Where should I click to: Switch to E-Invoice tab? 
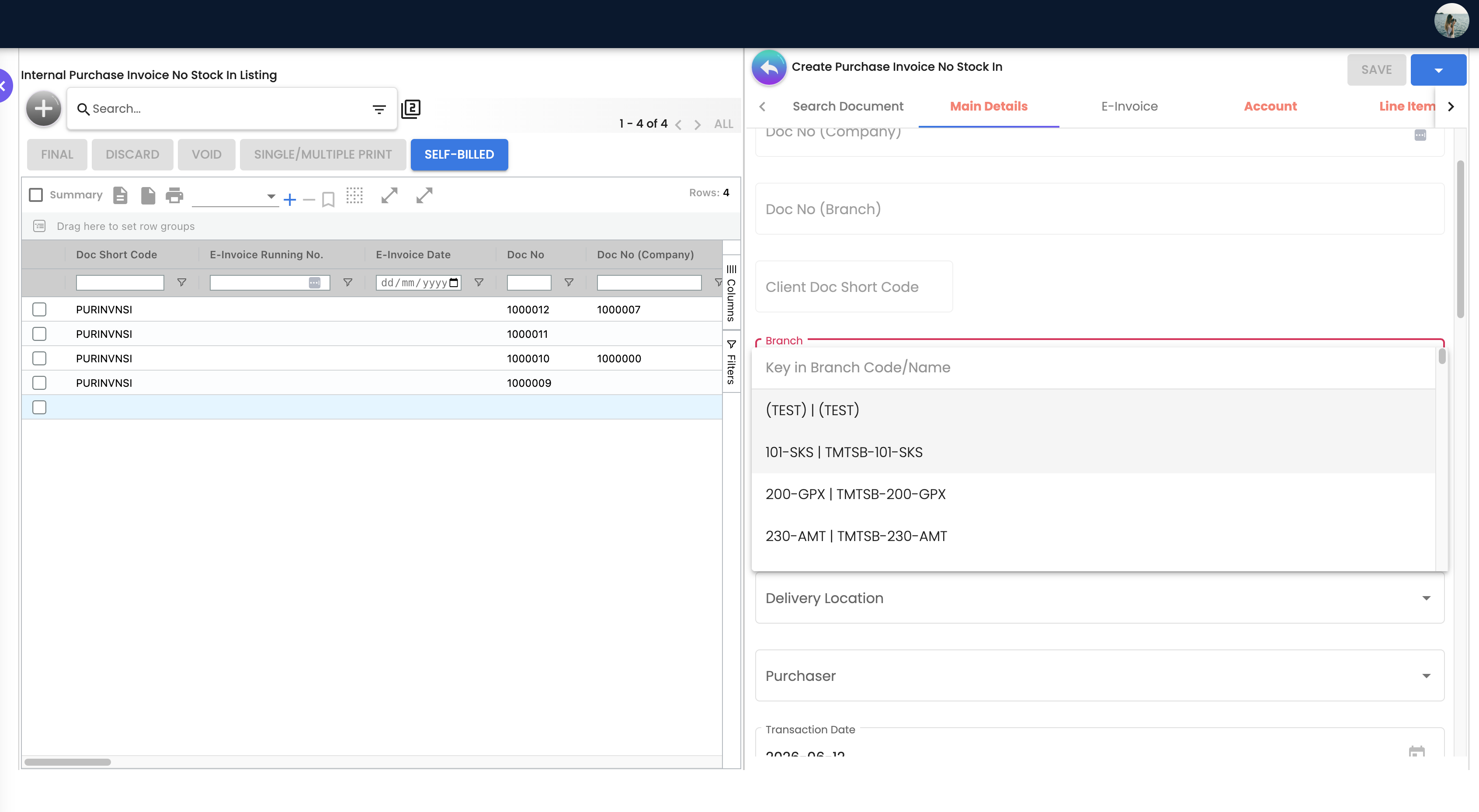(1129, 106)
